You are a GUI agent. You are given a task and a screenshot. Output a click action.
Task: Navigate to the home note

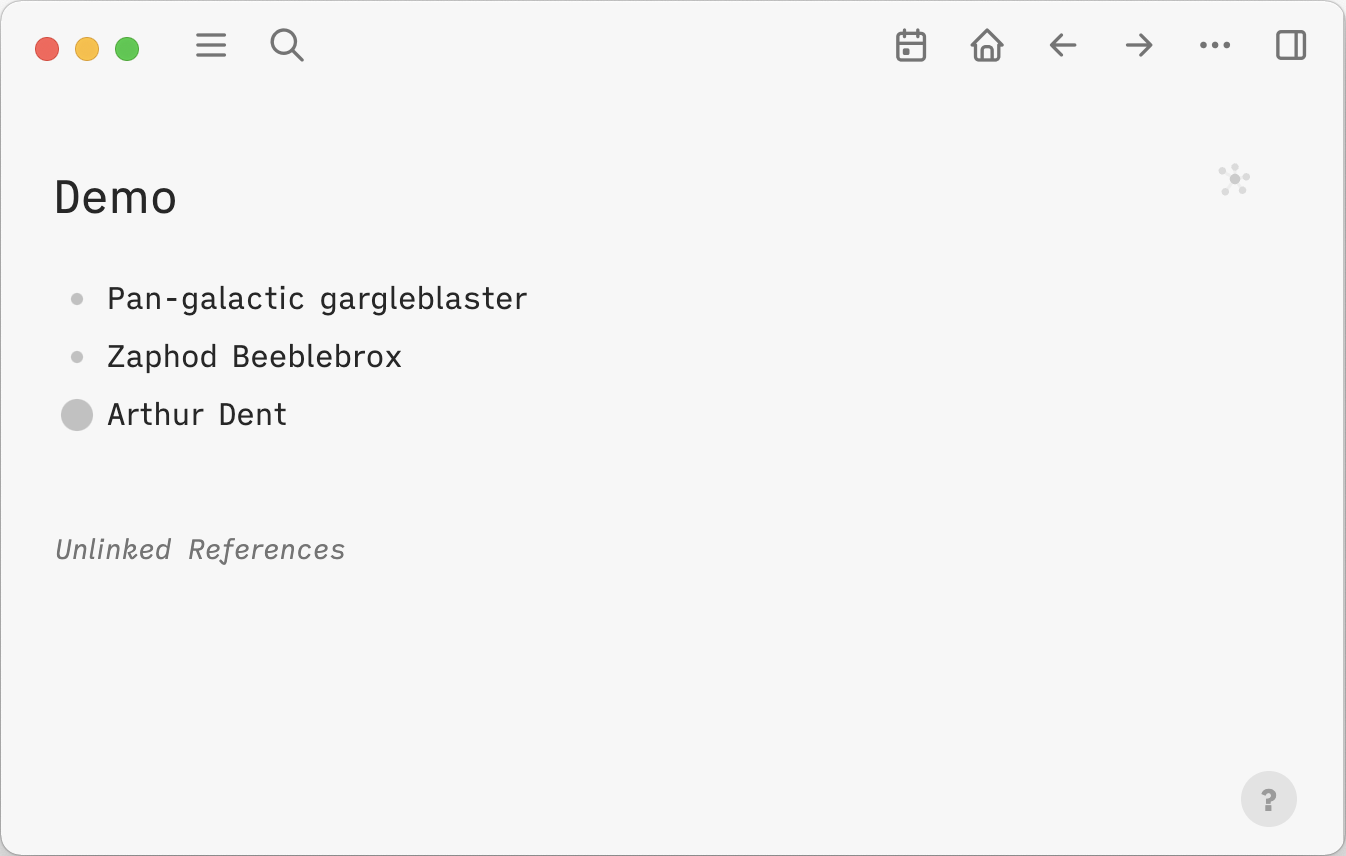pos(986,45)
